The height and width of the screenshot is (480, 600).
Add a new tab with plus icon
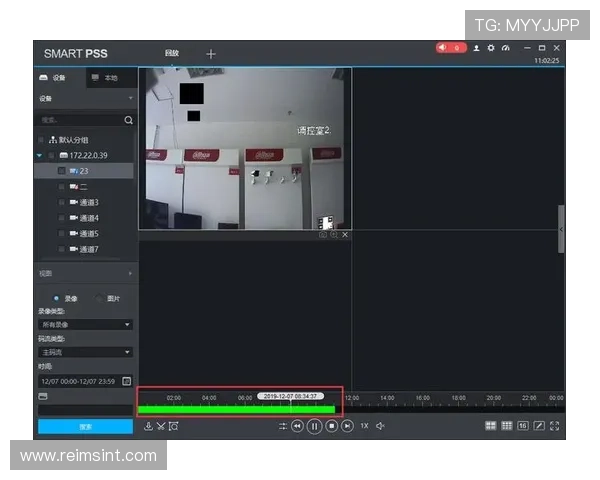(211, 54)
